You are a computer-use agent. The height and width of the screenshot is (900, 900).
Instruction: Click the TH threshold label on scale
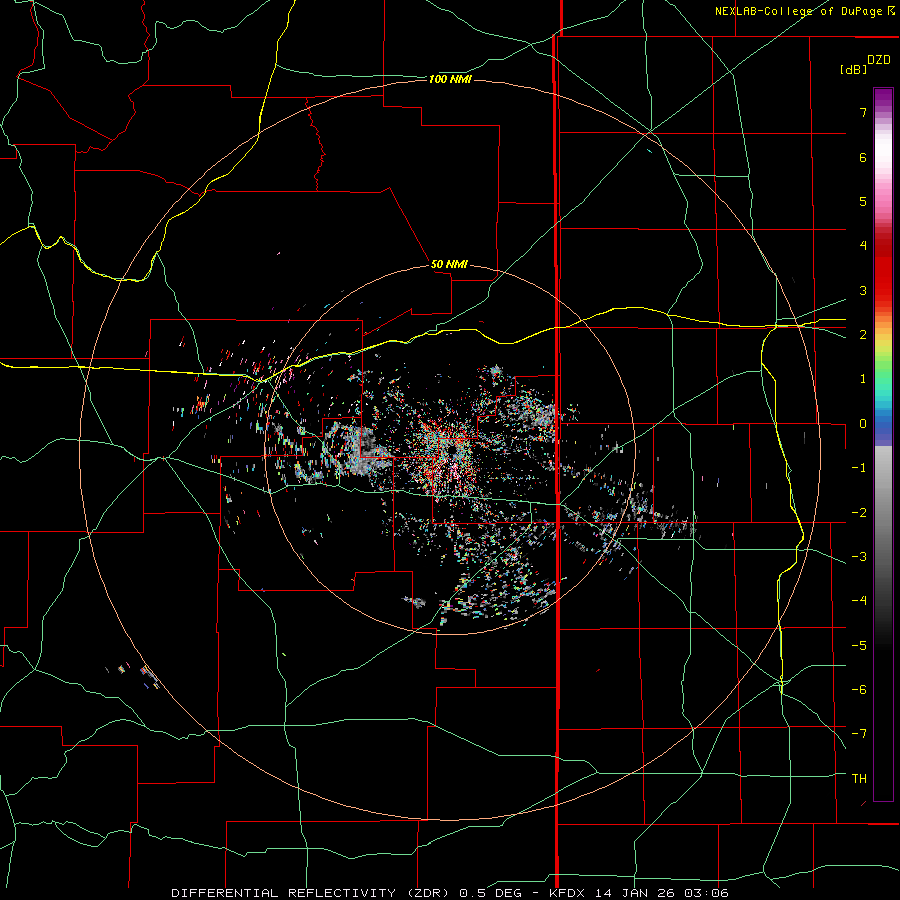pyautogui.click(x=859, y=779)
